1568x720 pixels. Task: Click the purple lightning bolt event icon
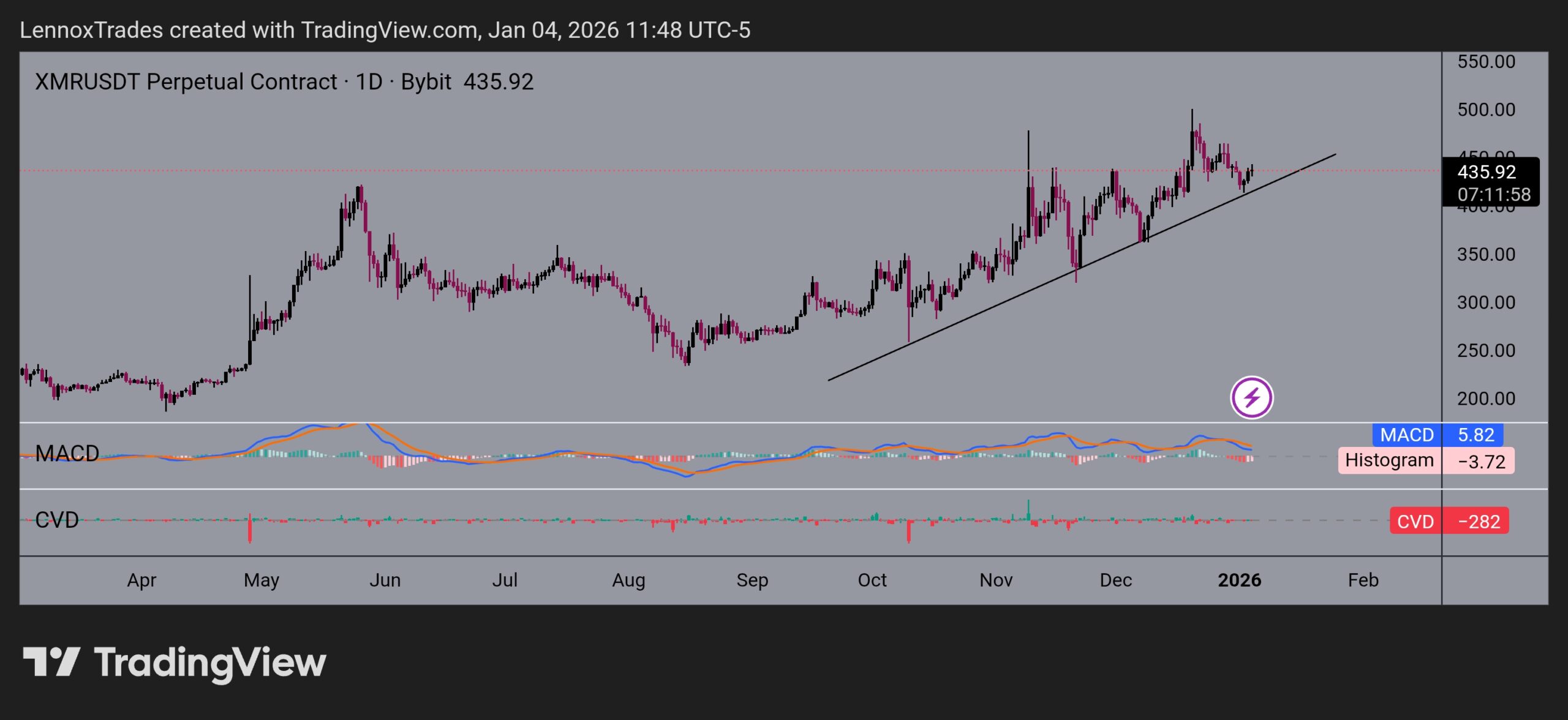coord(1251,397)
